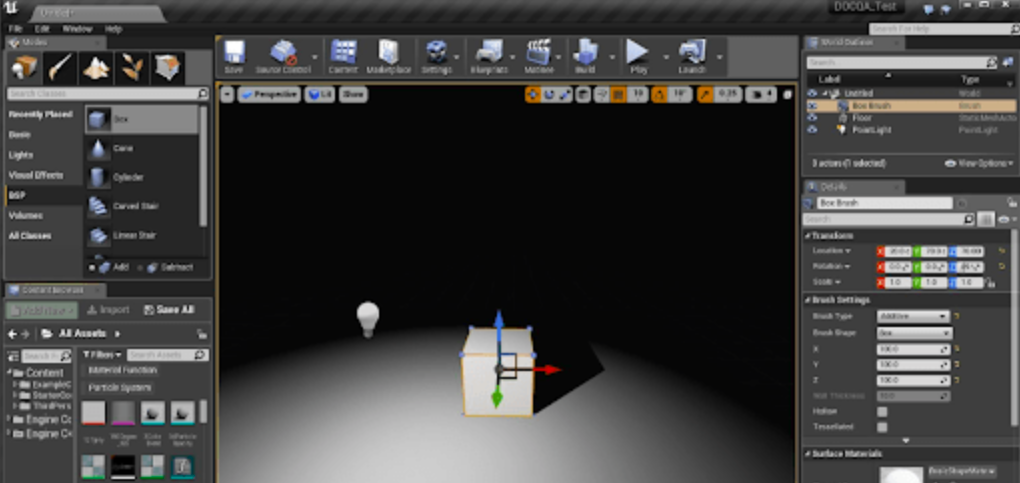
Task: Hide the PointLight via eye icon
Action: 812,130
